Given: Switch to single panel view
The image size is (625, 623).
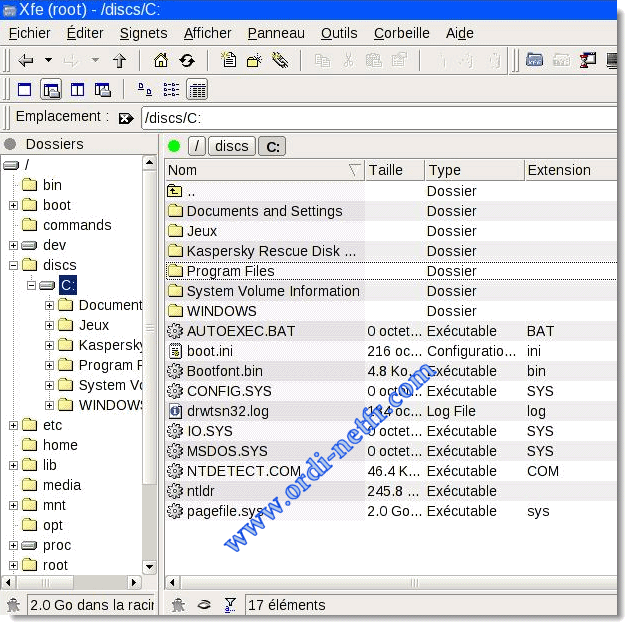Looking at the screenshot, I should pyautogui.click(x=24, y=90).
